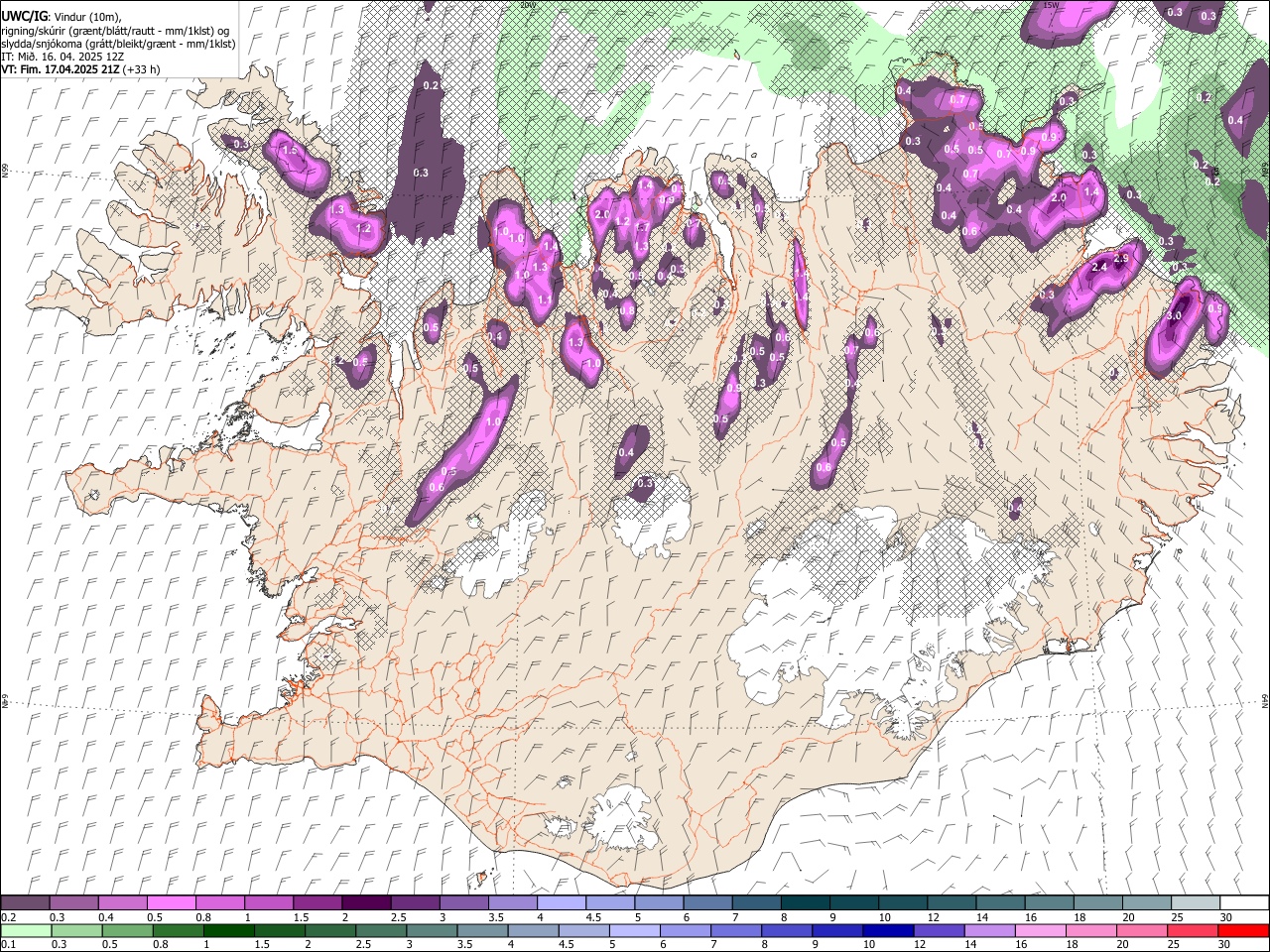This screenshot has height=952, width=1270.
Task: Click the 'UWC/IG: Vindur (10m),' title line
Action: coord(61,17)
